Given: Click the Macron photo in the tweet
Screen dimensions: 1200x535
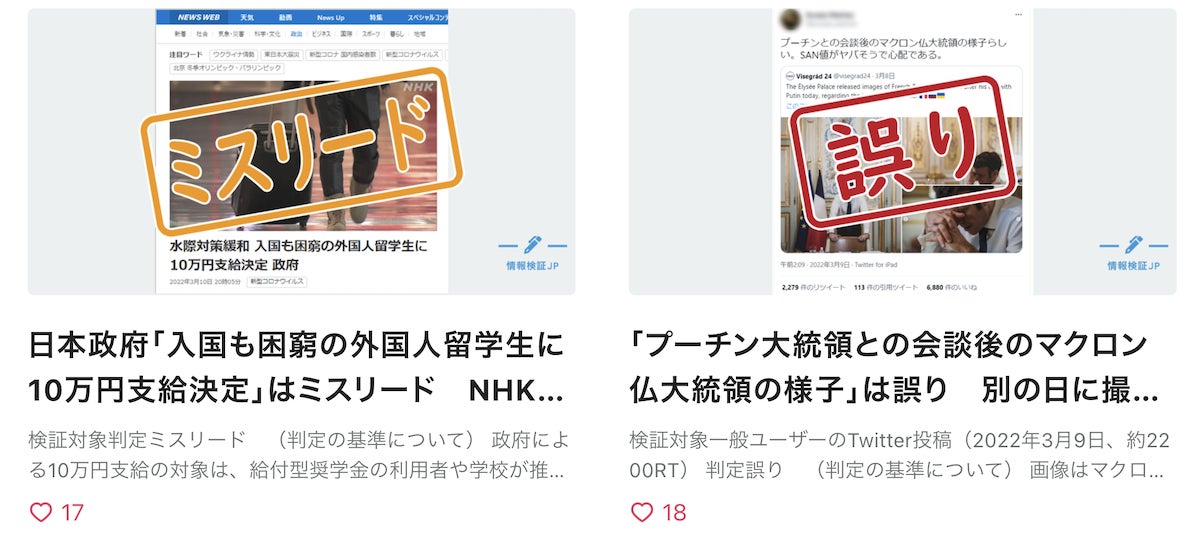Looking at the screenshot, I should coord(901,185).
